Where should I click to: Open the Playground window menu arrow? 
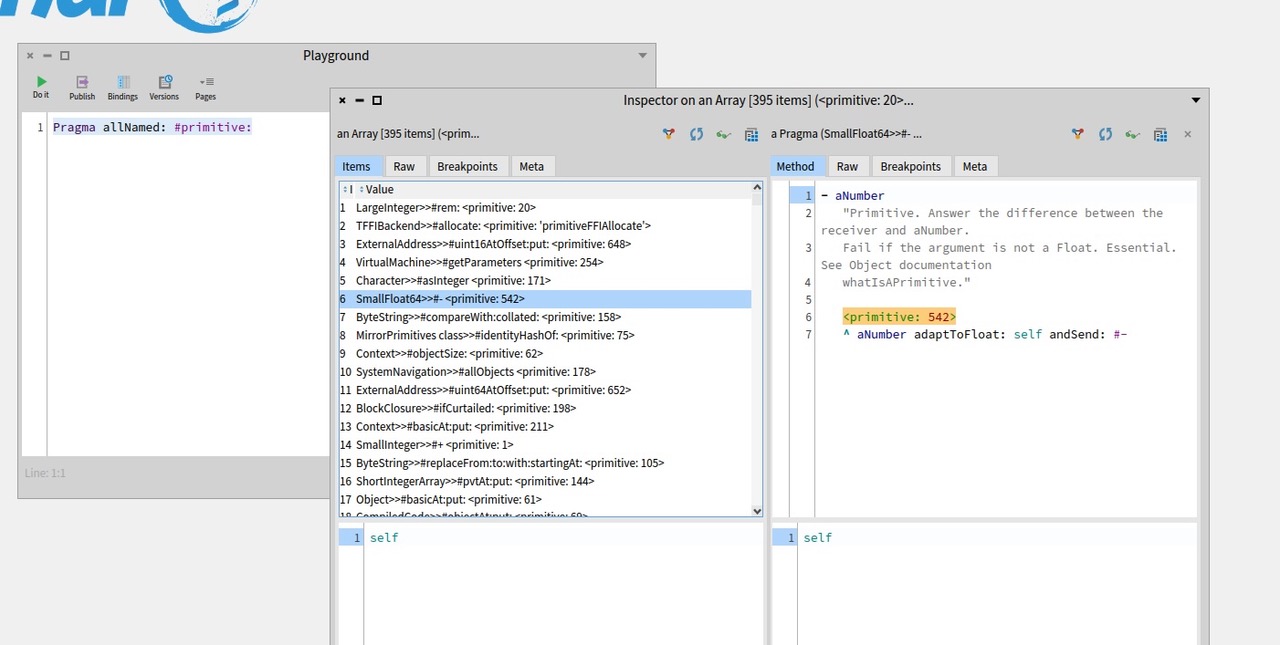coord(643,56)
